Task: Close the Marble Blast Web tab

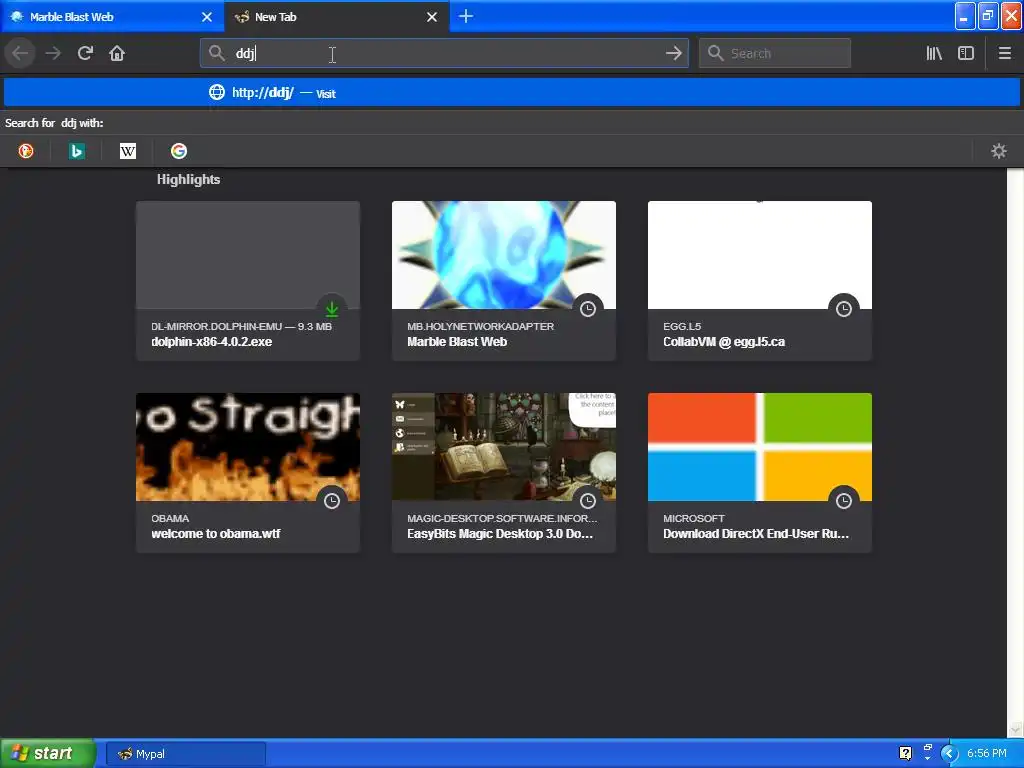Action: tap(207, 17)
